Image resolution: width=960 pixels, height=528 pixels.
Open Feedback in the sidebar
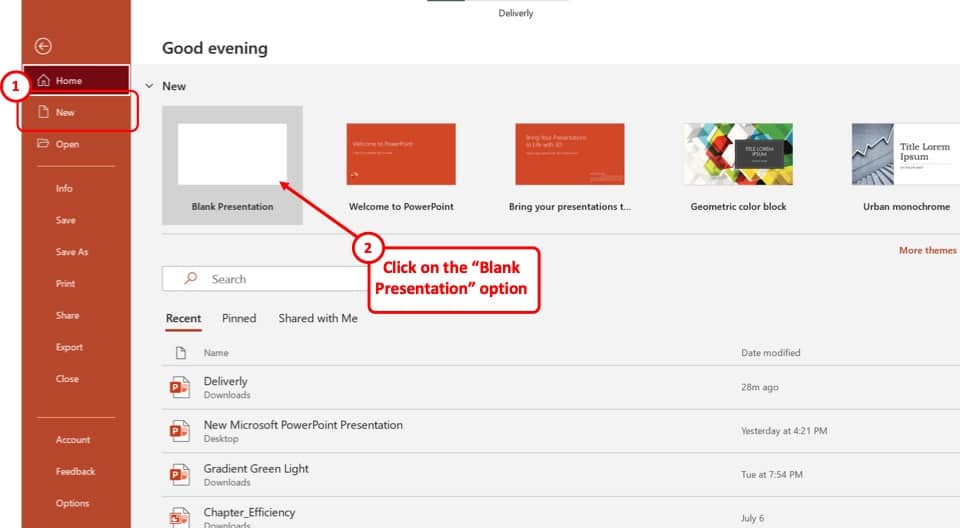tap(75, 472)
